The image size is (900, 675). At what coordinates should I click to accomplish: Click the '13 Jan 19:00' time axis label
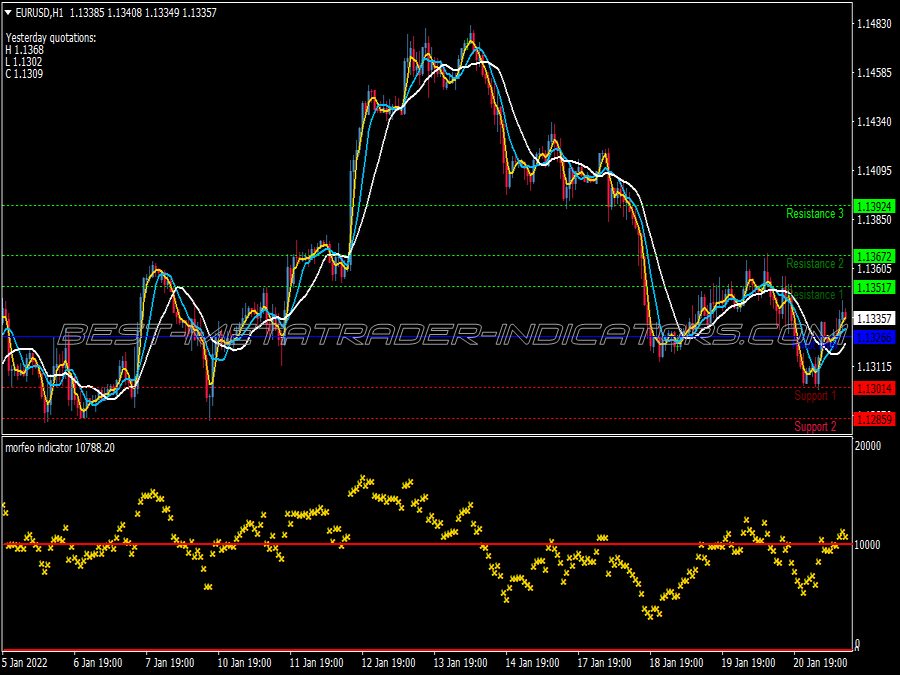click(460, 662)
